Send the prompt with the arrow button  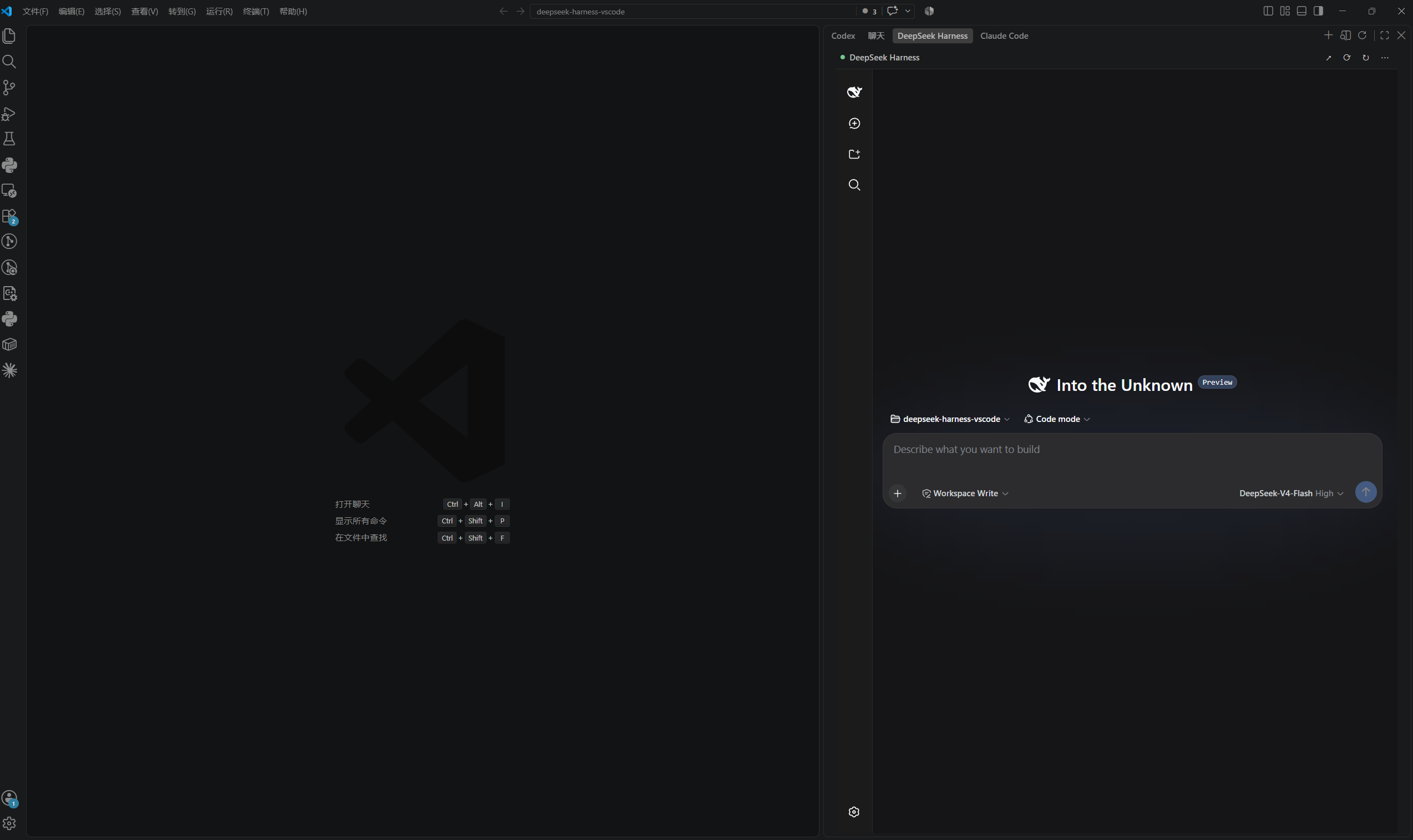pos(1365,491)
